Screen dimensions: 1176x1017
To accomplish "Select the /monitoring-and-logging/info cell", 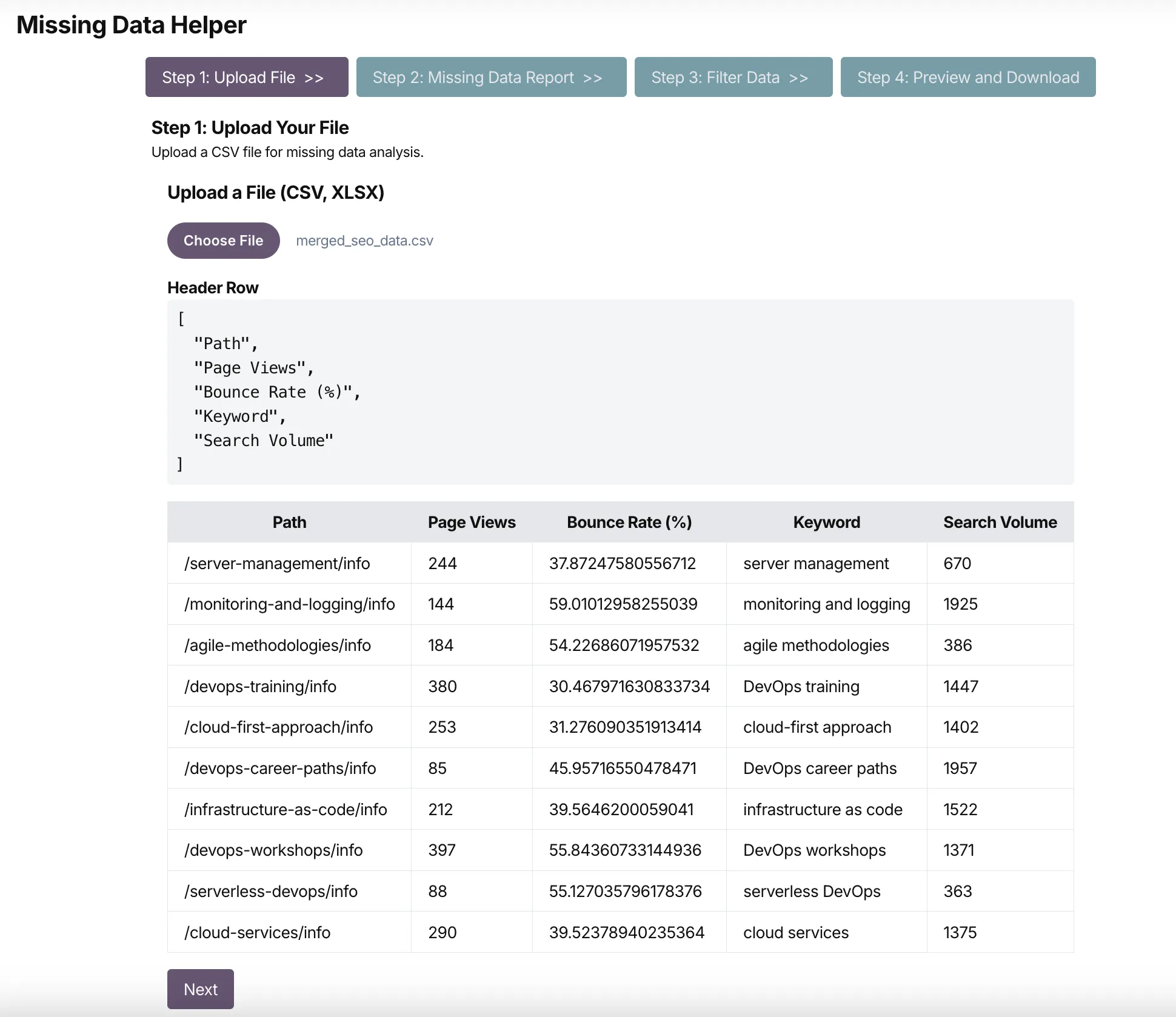I will (x=289, y=604).
